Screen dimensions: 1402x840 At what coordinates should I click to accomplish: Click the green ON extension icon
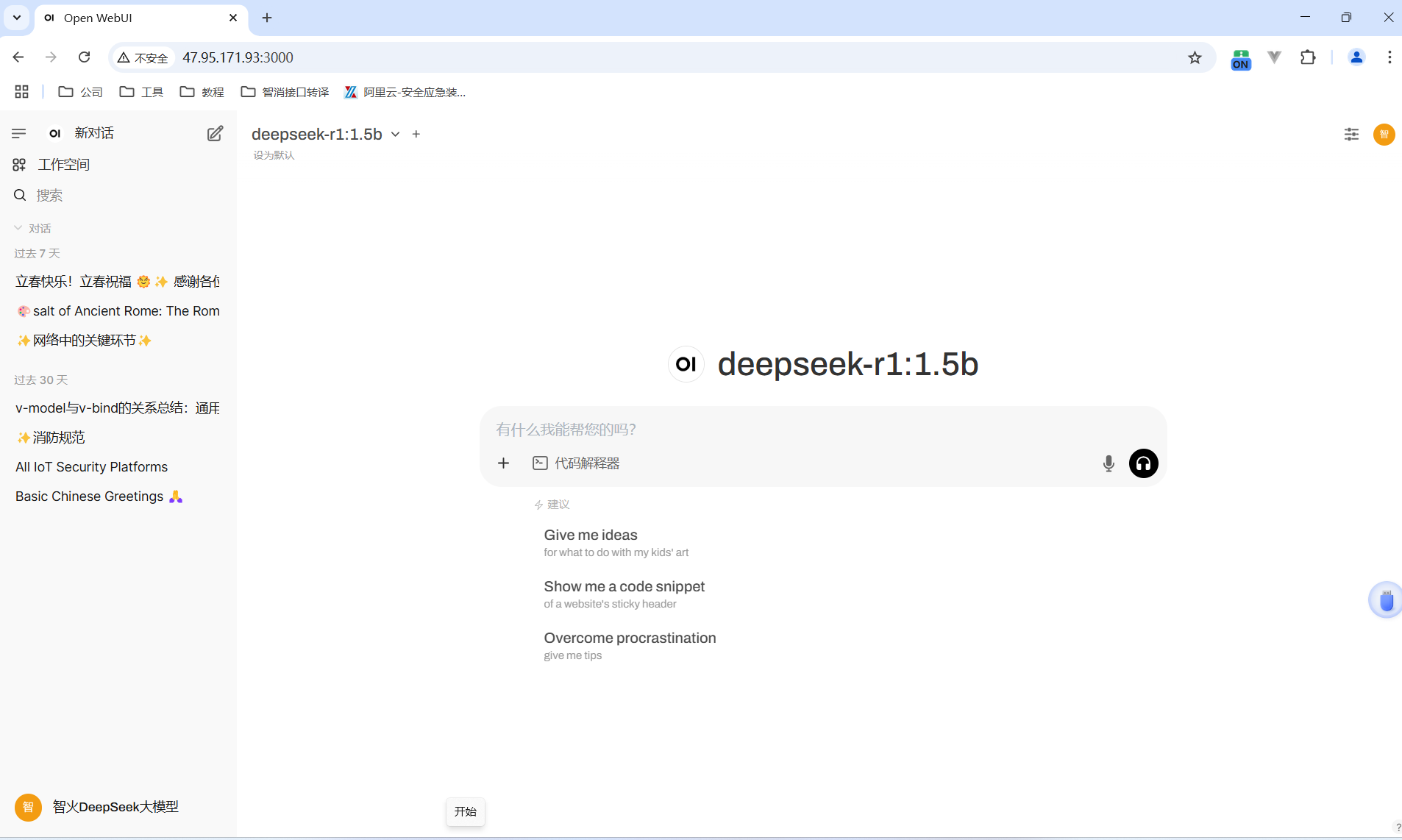click(1241, 59)
